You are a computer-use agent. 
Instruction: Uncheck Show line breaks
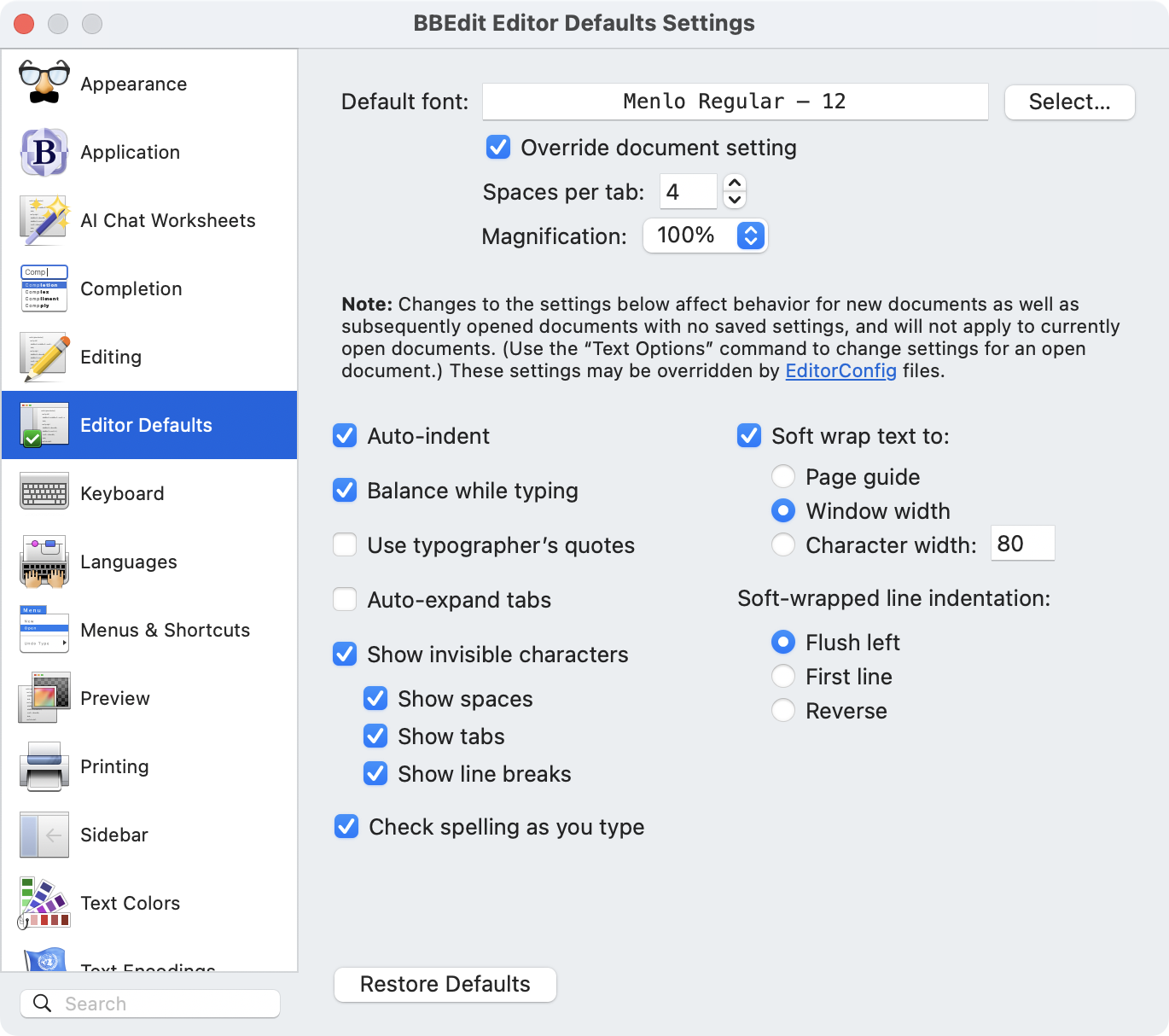coord(375,774)
